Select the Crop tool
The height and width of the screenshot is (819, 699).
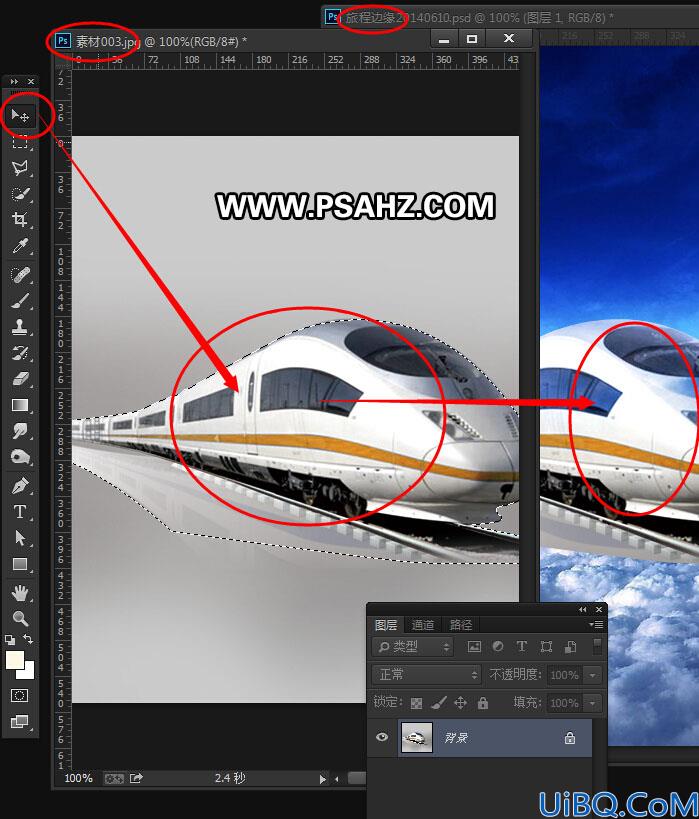click(x=20, y=219)
